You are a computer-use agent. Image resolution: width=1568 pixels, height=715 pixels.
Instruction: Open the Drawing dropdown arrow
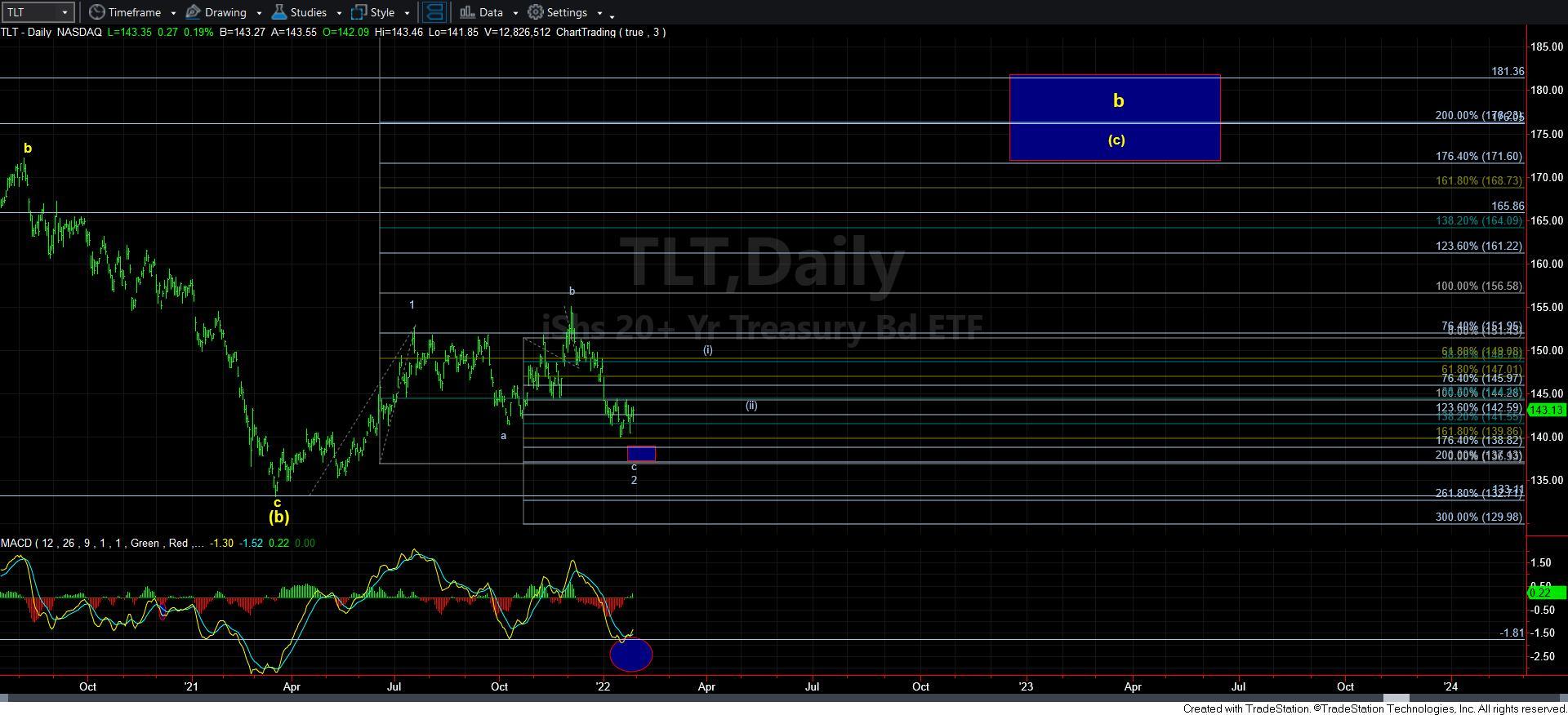(x=259, y=13)
